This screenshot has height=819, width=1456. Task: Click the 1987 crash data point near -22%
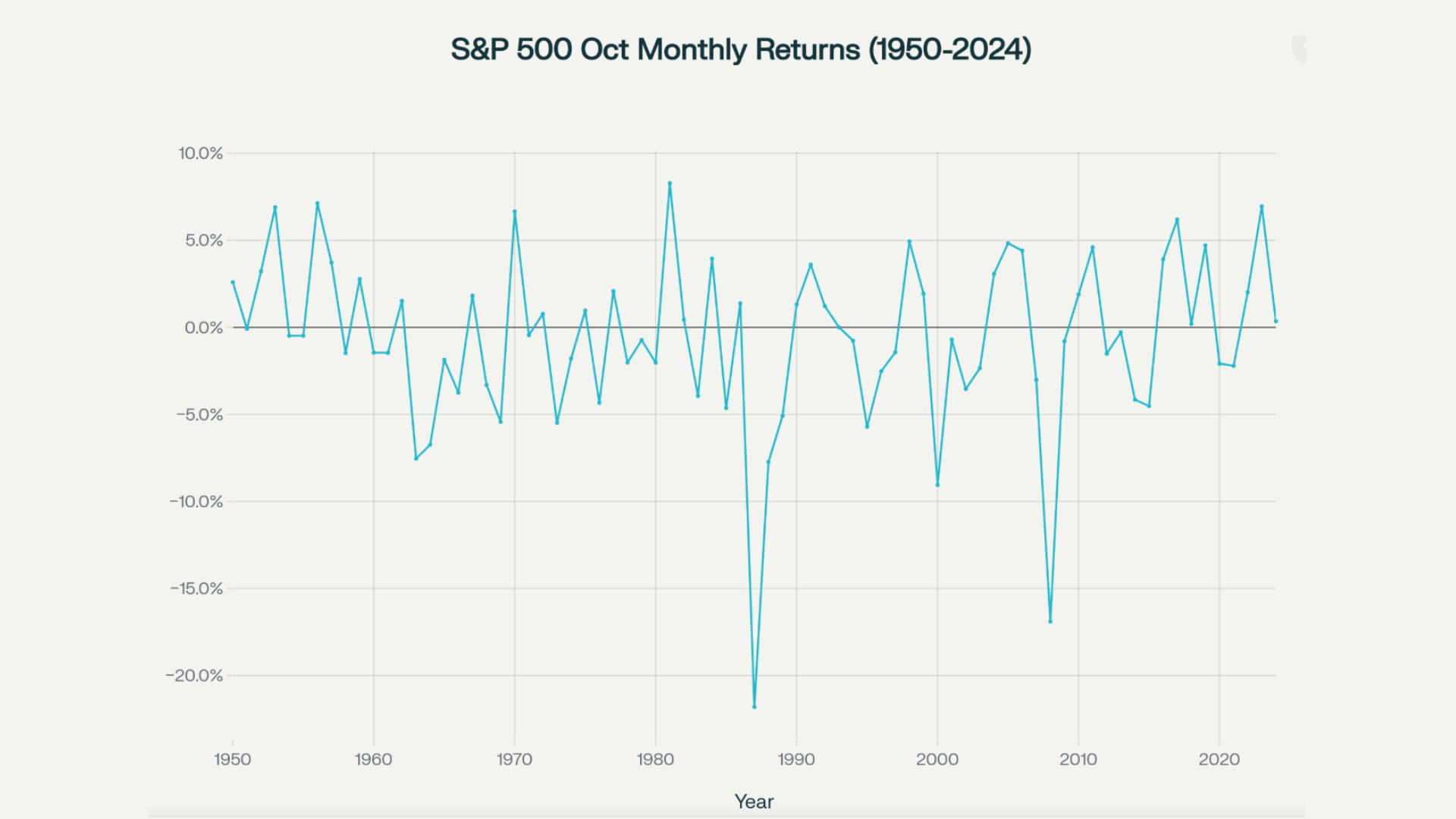click(754, 707)
